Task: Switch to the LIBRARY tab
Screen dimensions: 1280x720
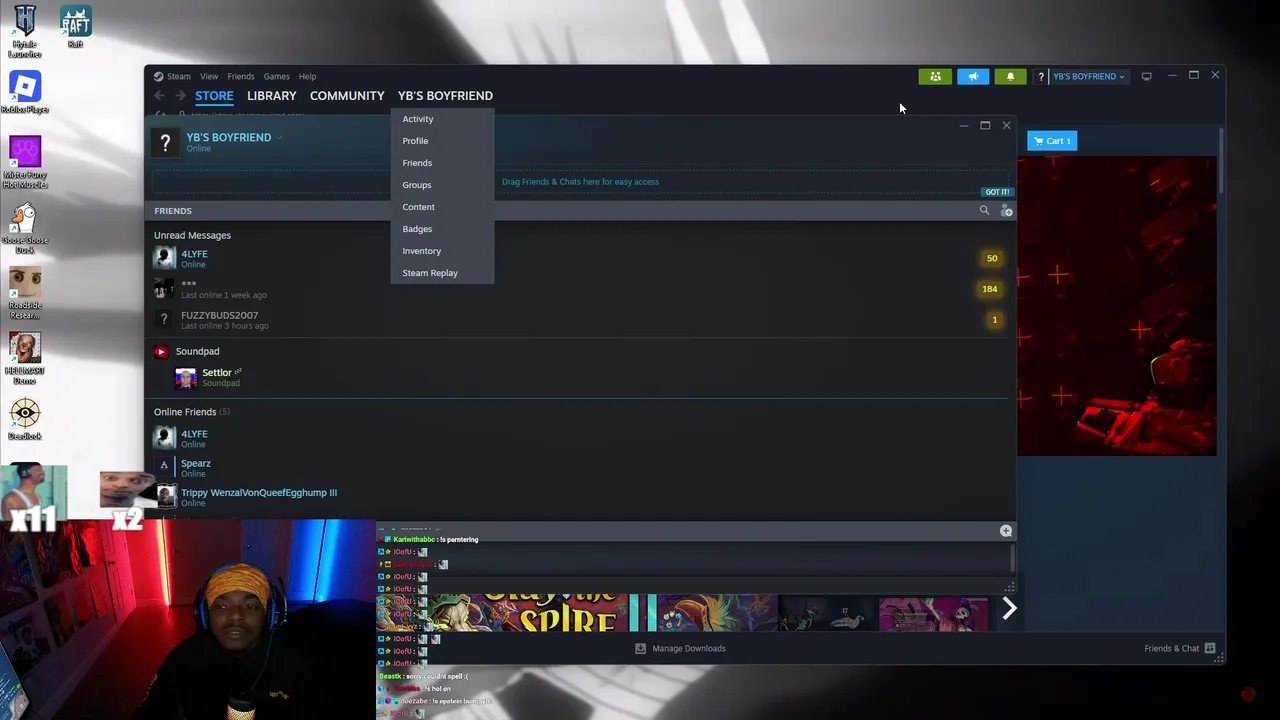Action: tap(272, 96)
